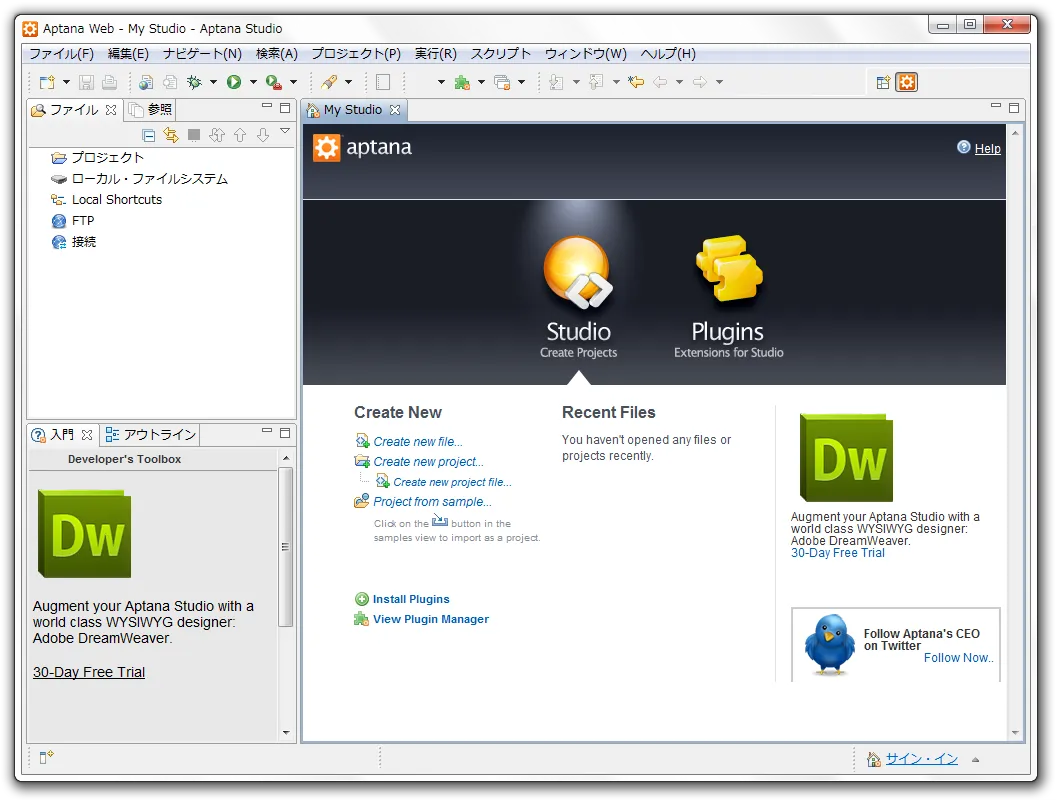Click the Debug bug icon in toolbar

pos(194,82)
